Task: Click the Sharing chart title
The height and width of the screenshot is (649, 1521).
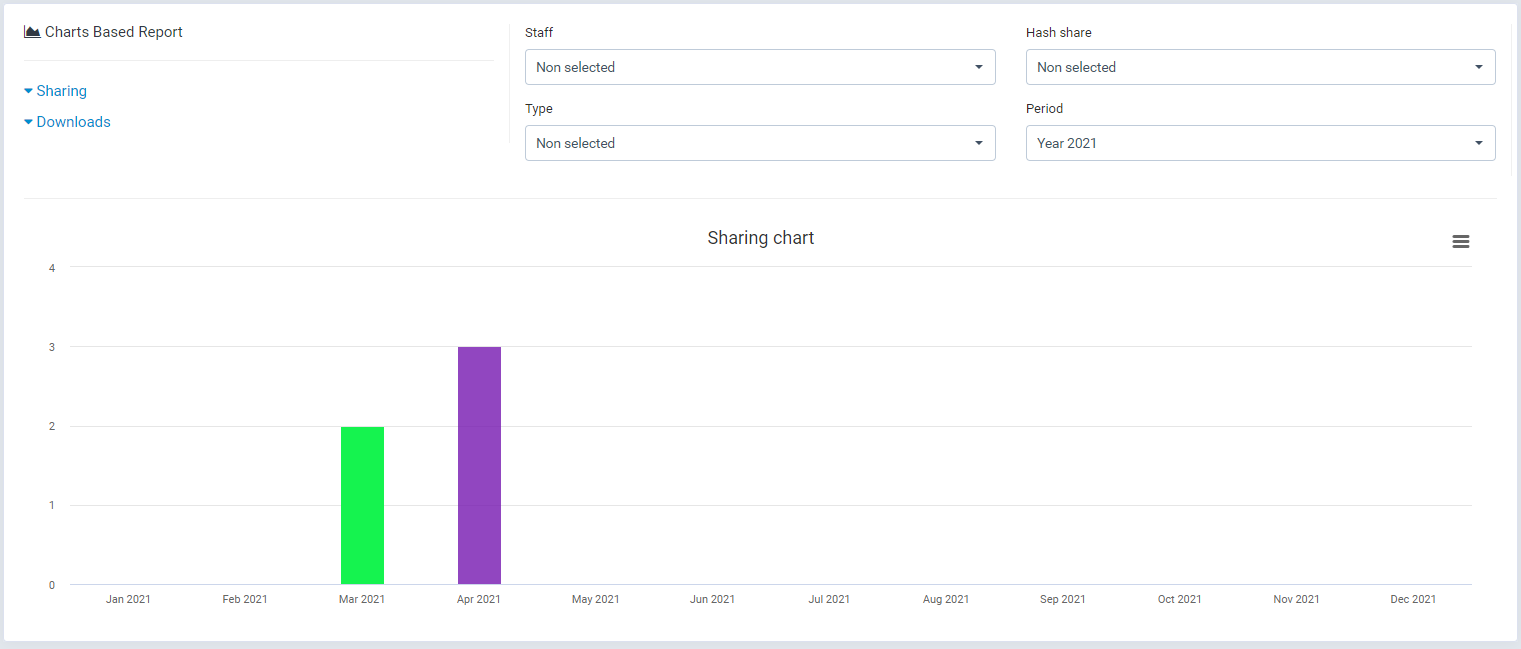Action: pos(760,238)
